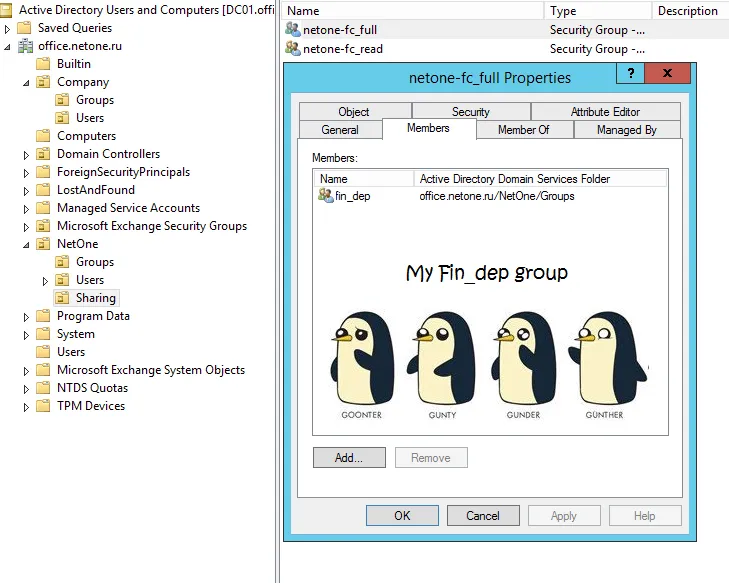This screenshot has width=729, height=583.
Task: Expand the NTDS Quotas node
Action: tap(26, 389)
